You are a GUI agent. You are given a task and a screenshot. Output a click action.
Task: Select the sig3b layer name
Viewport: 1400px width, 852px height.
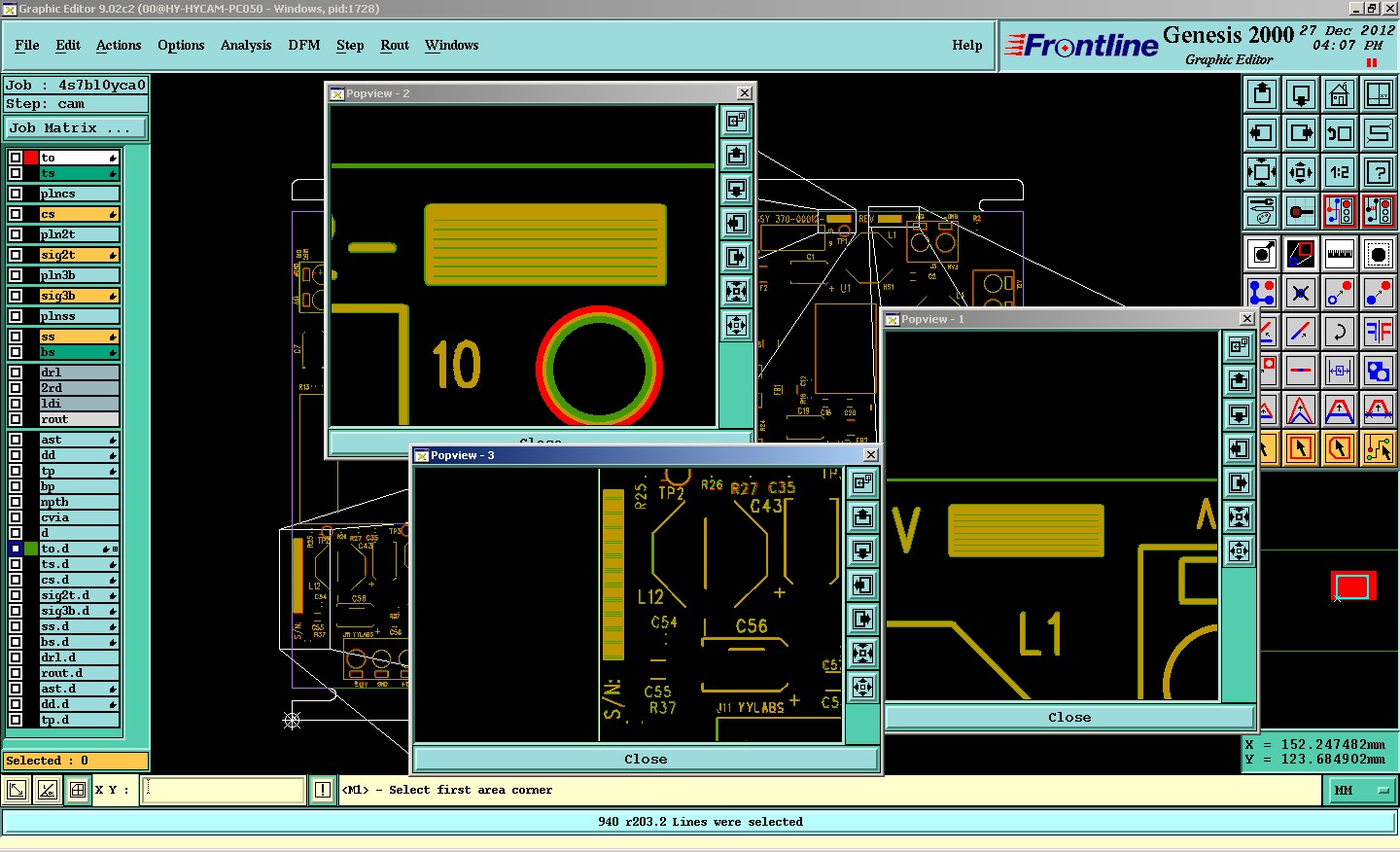click(x=79, y=296)
